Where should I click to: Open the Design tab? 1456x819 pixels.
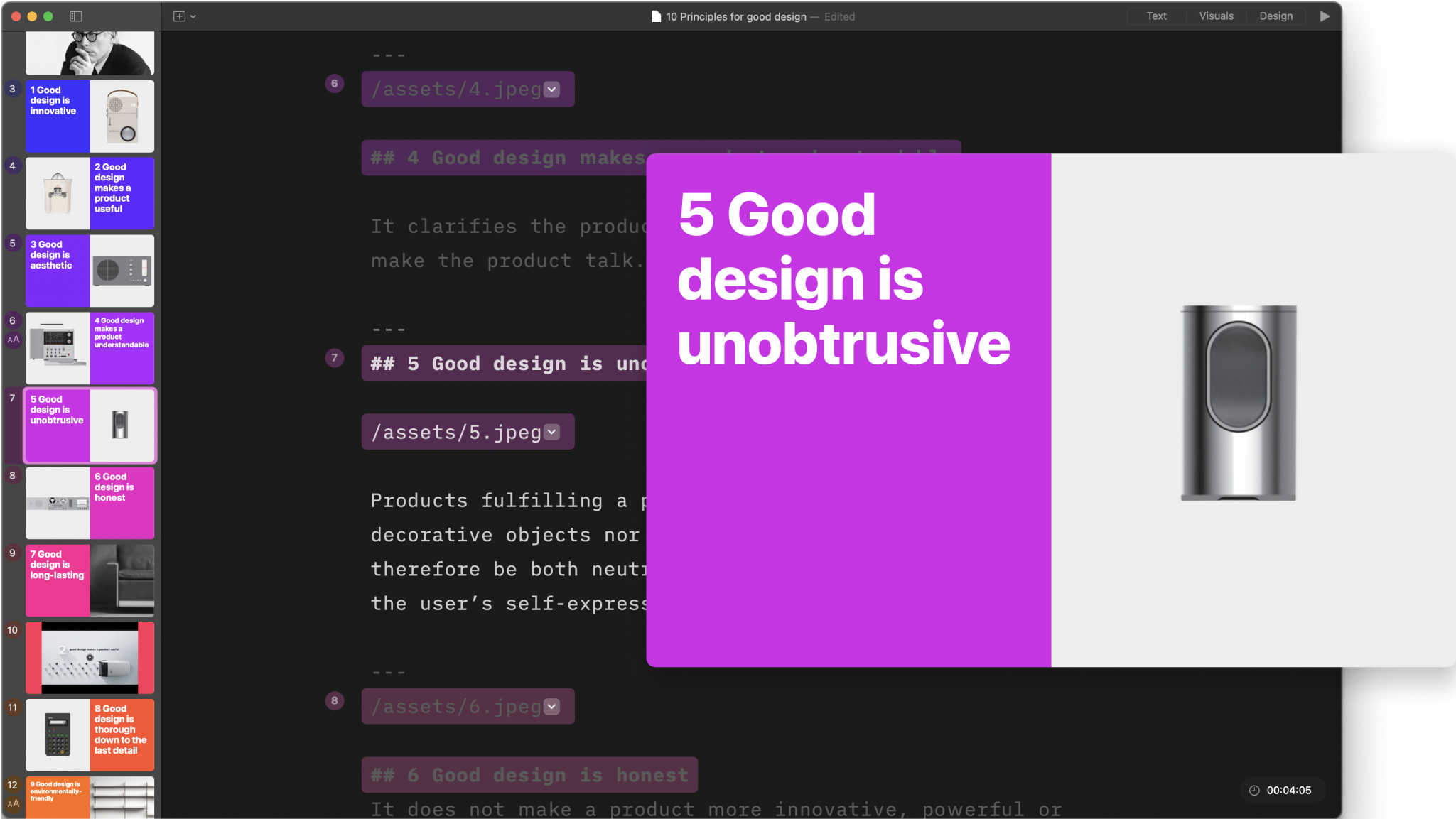1276,15
